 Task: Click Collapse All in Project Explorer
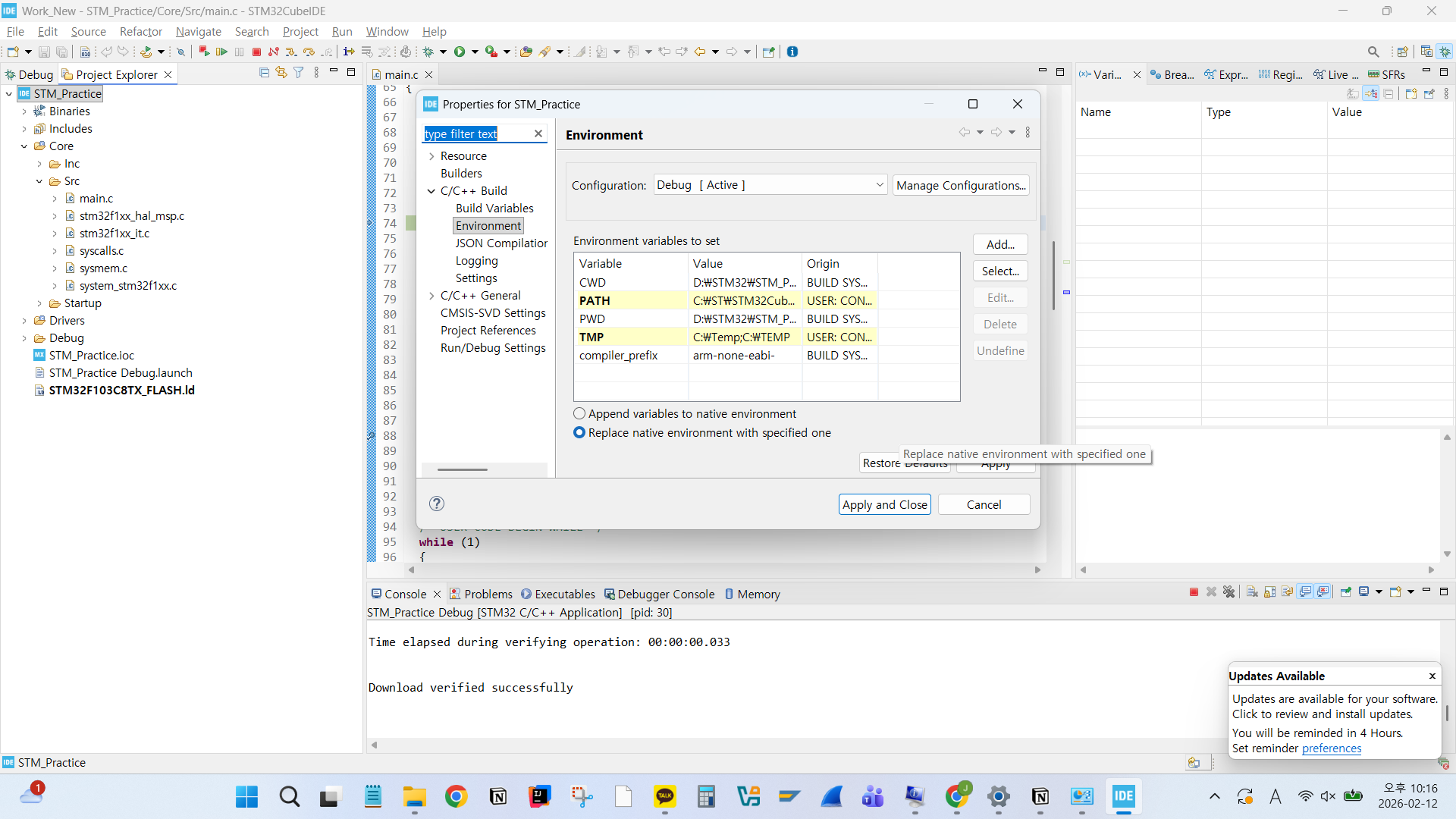tap(264, 73)
